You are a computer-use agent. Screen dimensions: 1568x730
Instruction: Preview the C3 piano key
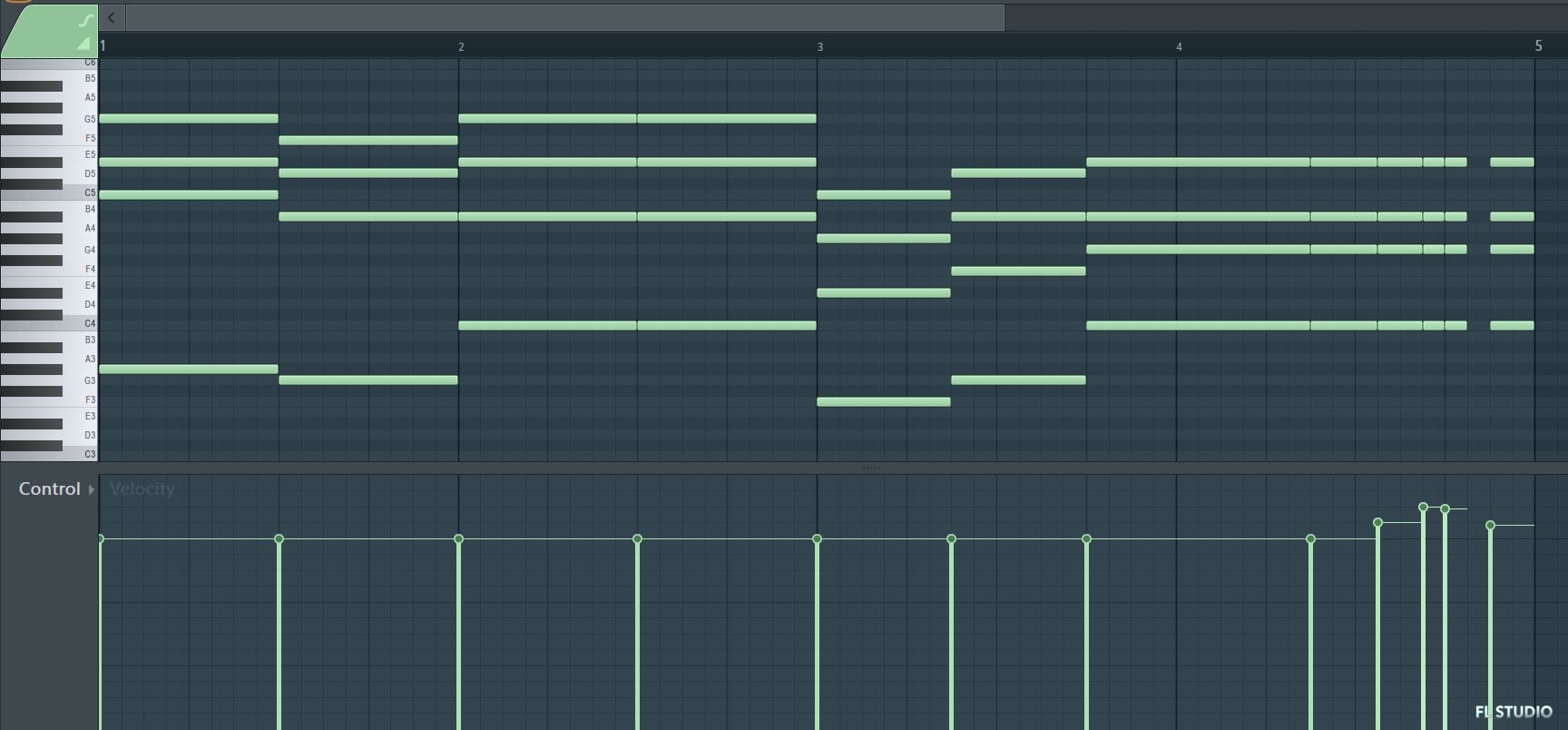[x=49, y=454]
